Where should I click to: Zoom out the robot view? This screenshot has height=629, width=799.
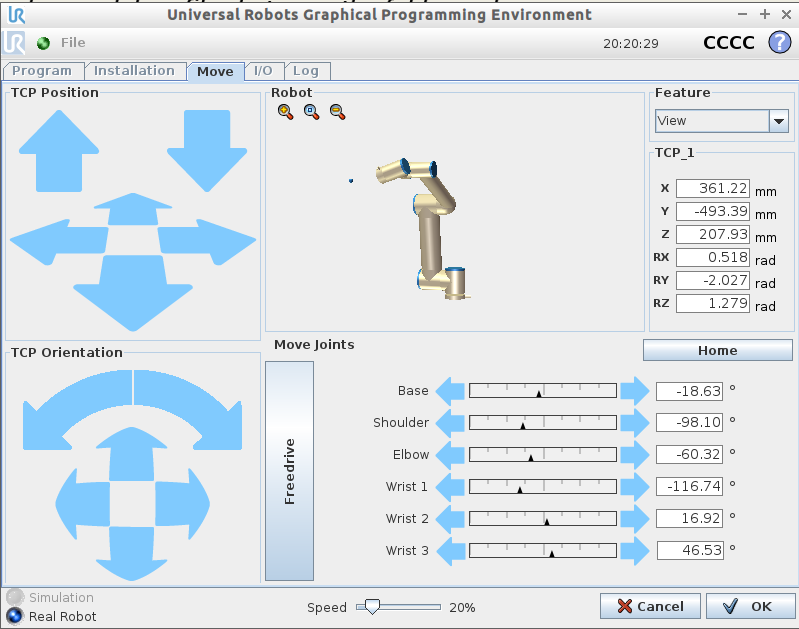coord(337,112)
